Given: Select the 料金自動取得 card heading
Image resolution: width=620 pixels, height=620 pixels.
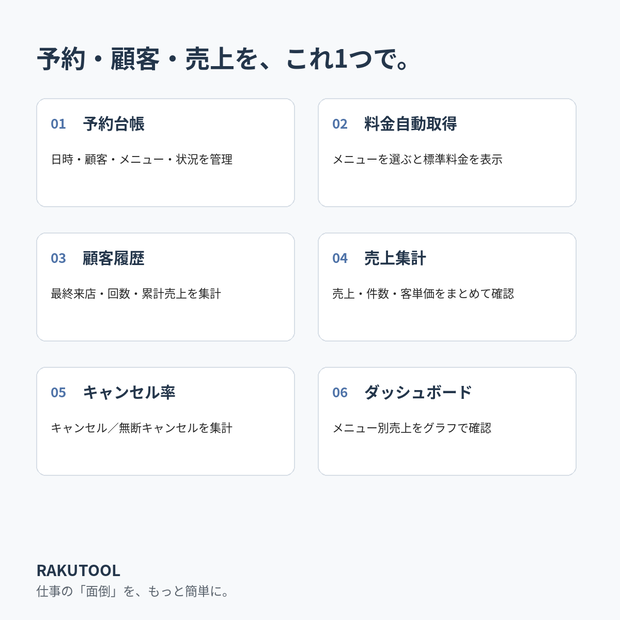Looking at the screenshot, I should click(410, 124).
